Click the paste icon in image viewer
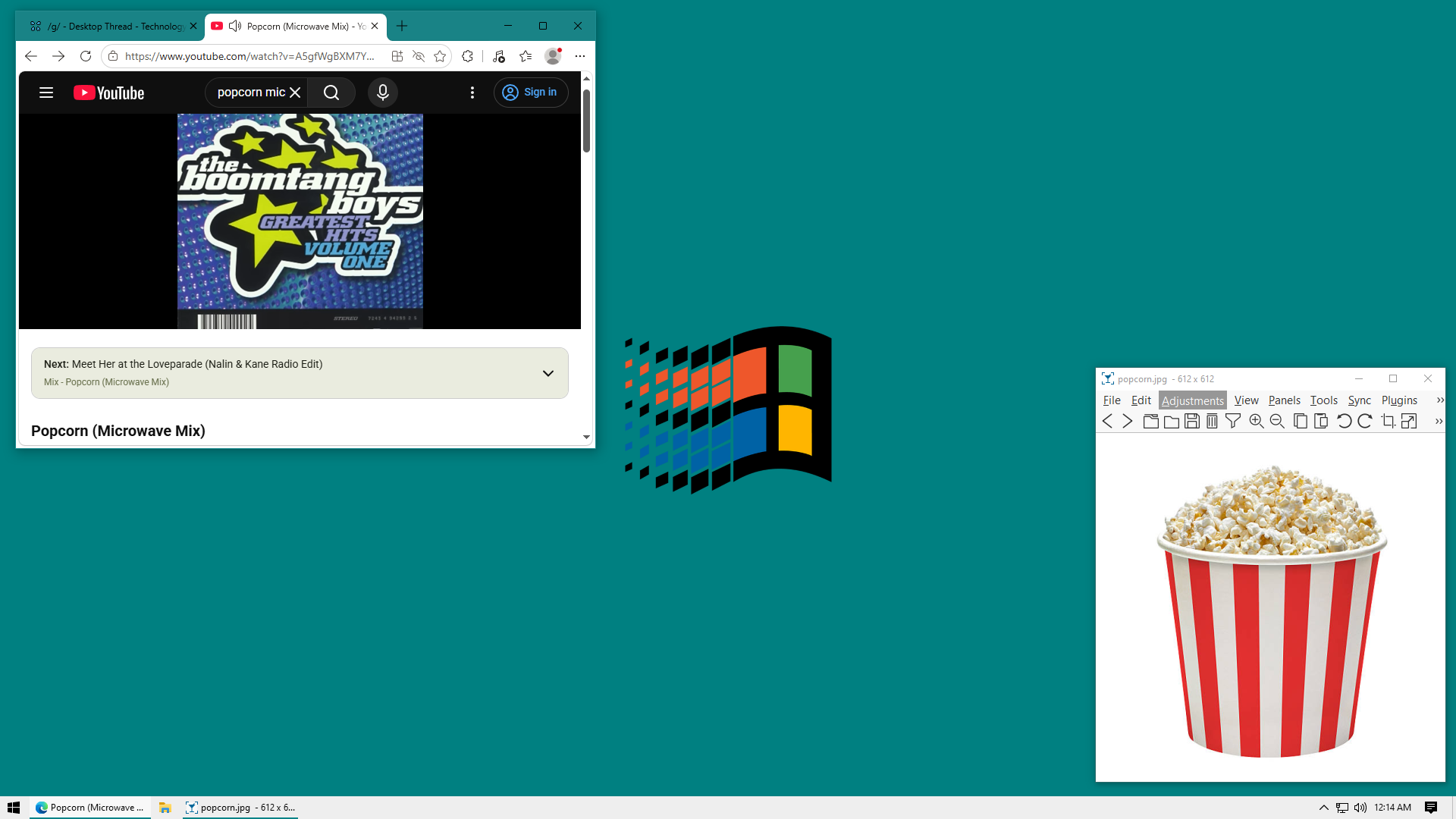 (1321, 422)
